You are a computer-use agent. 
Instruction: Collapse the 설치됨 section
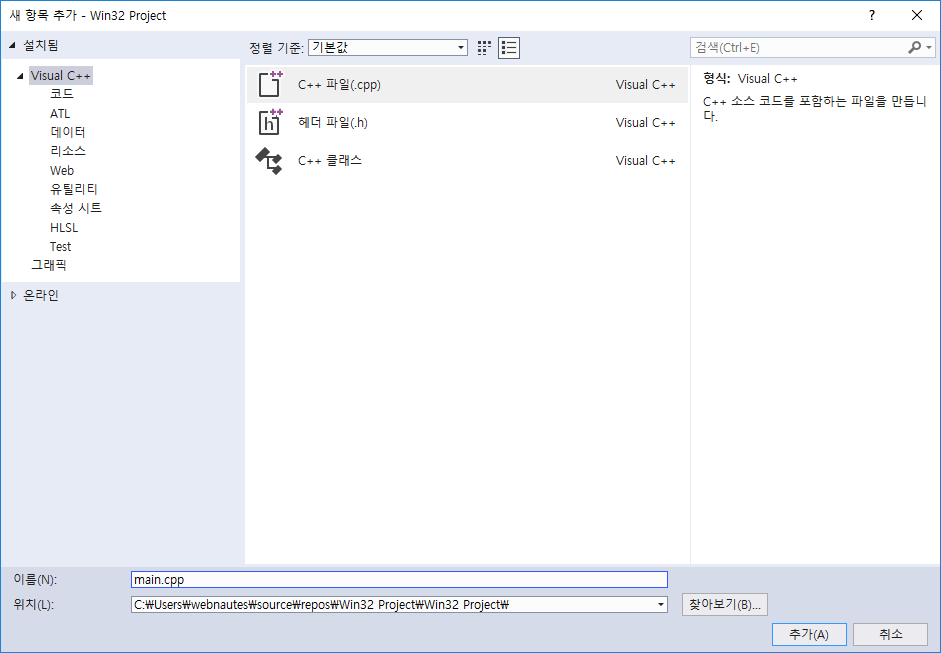pos(12,46)
